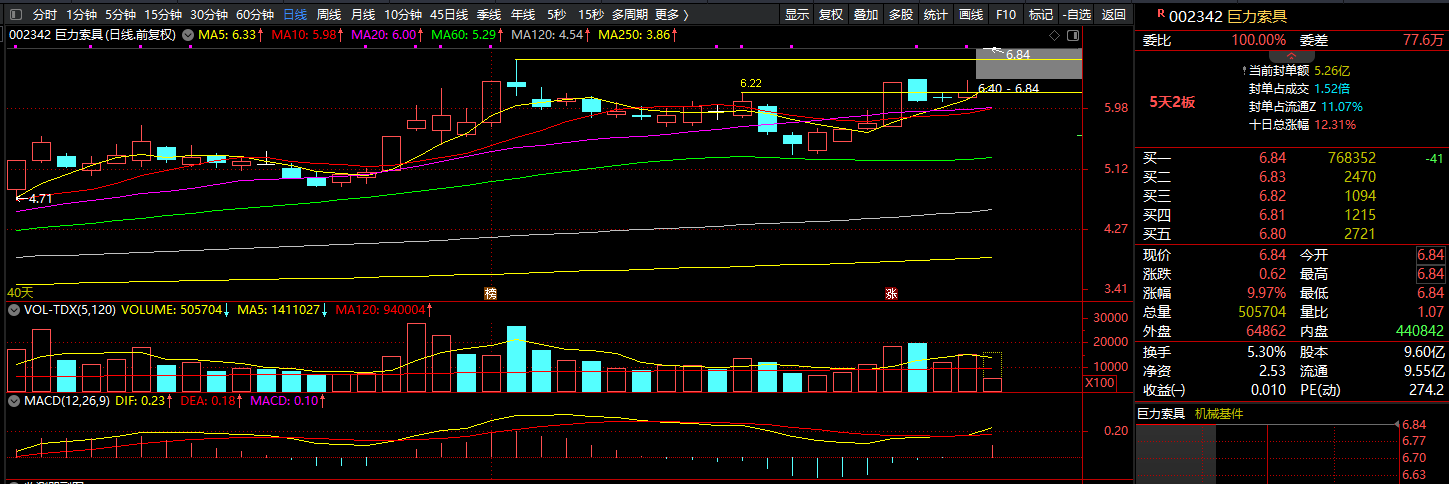
Task: Select the 15秒 period tab
Action: [x=591, y=15]
